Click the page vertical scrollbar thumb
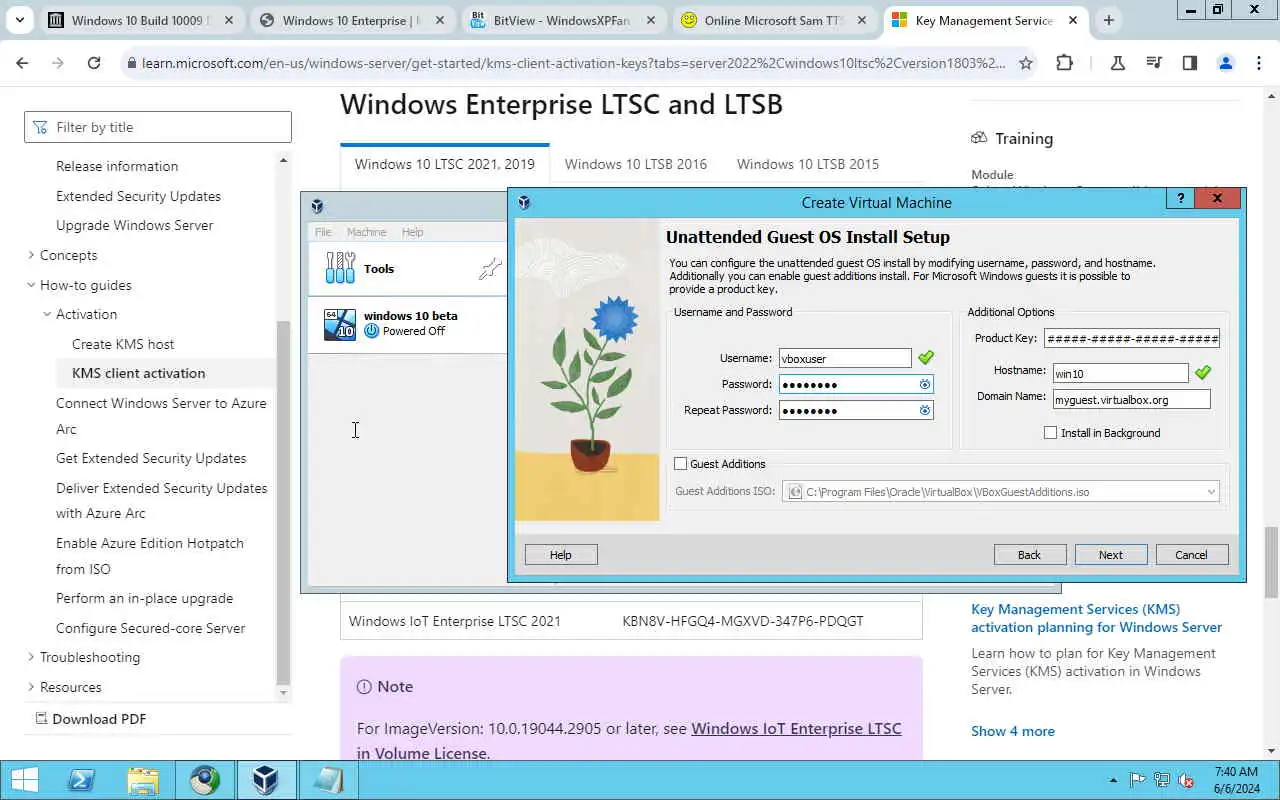 pos(1272,560)
